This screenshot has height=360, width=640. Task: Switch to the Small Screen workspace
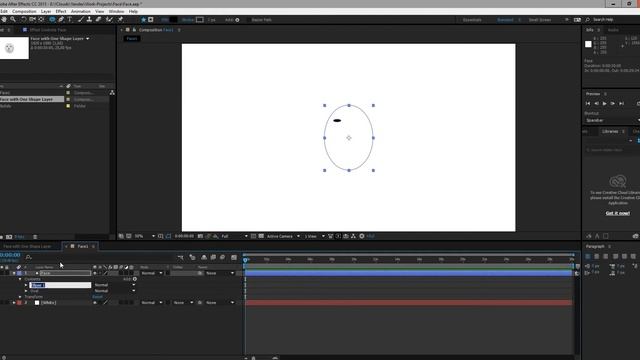click(x=540, y=20)
